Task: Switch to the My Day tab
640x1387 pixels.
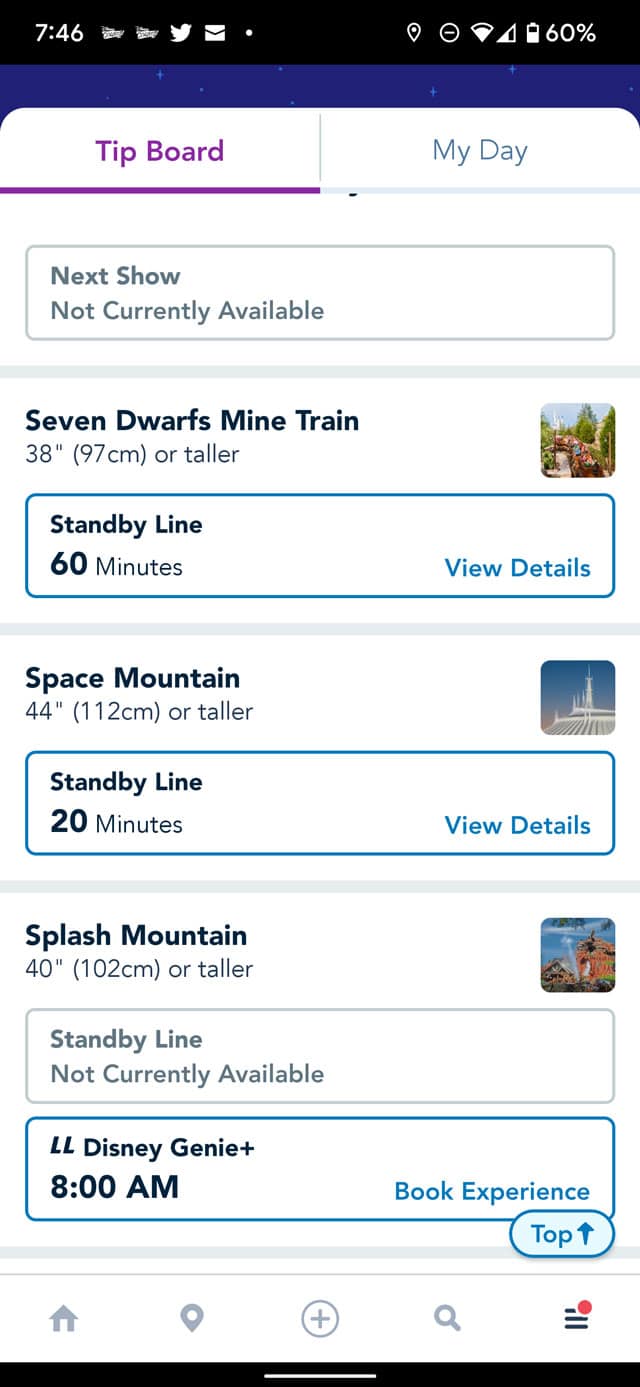Action: tap(480, 151)
